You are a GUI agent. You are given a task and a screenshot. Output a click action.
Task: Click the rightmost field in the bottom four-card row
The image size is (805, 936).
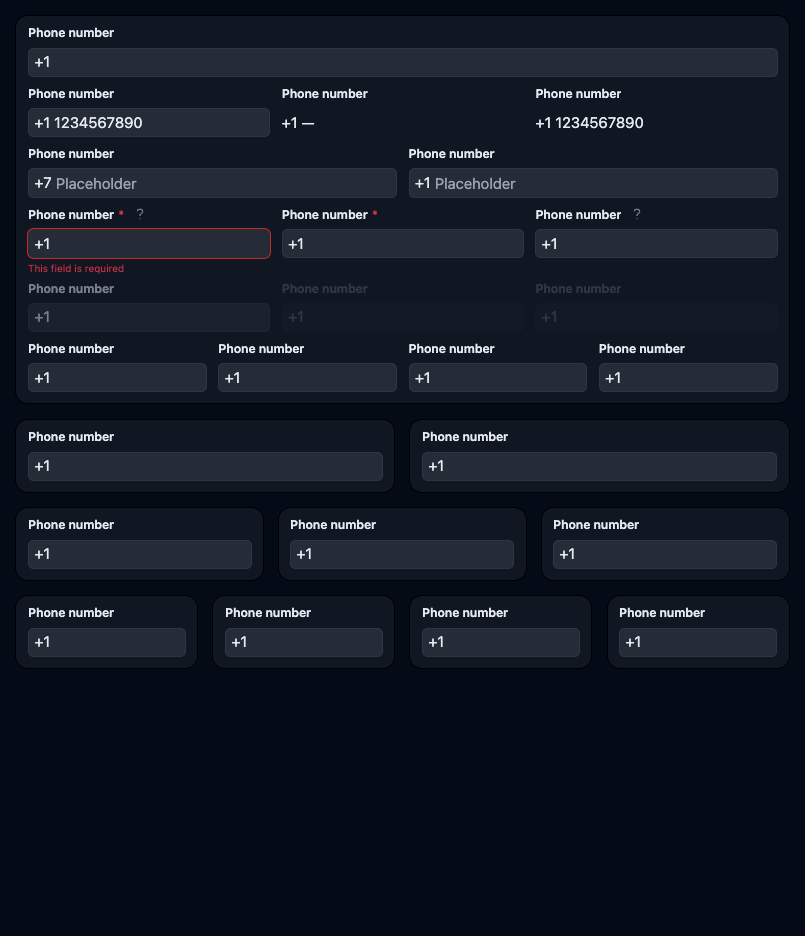[x=697, y=642]
